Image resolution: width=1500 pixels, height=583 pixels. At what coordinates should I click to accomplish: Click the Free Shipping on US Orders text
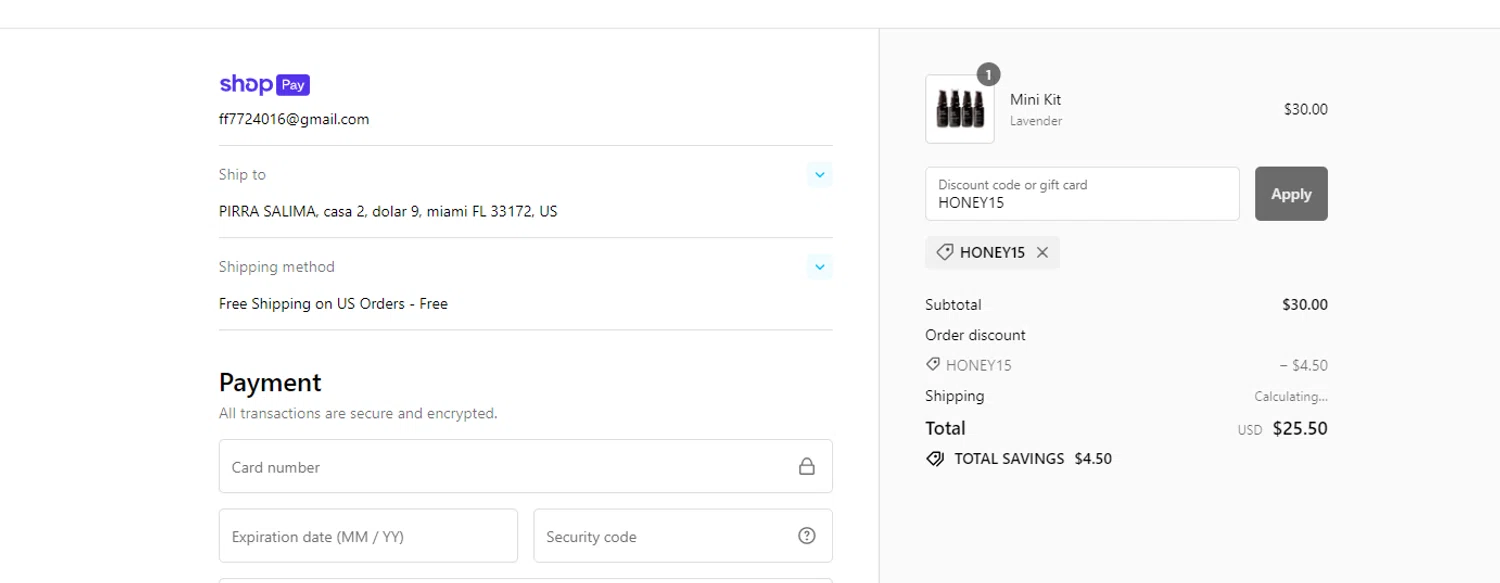point(333,304)
